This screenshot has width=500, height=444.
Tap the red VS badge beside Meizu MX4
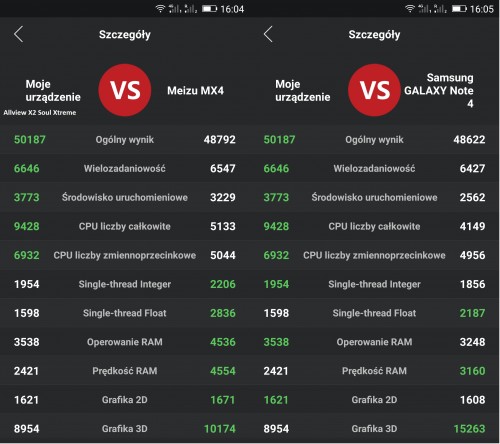click(125, 90)
